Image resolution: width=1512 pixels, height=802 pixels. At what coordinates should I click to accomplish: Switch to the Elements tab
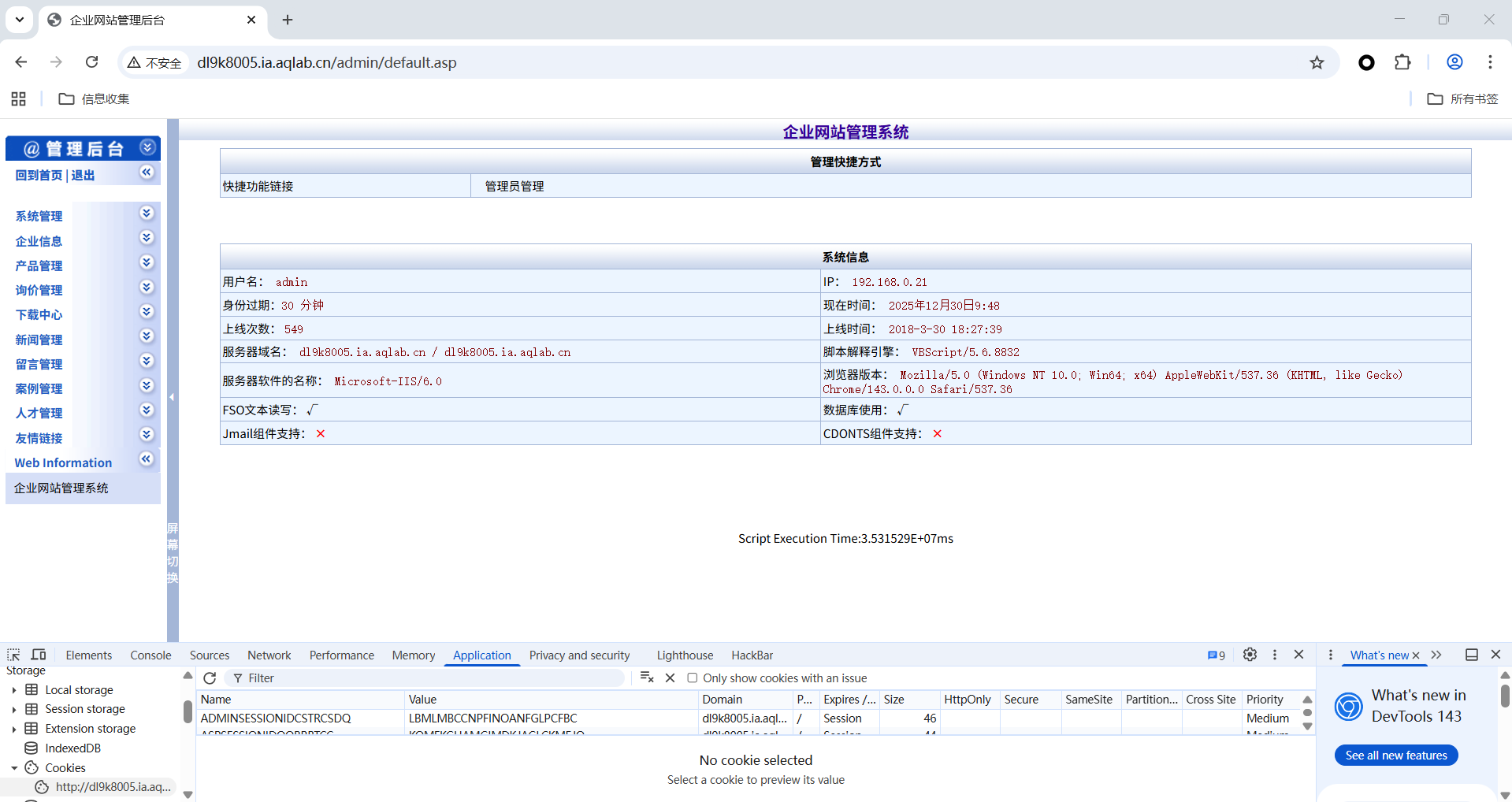(89, 655)
